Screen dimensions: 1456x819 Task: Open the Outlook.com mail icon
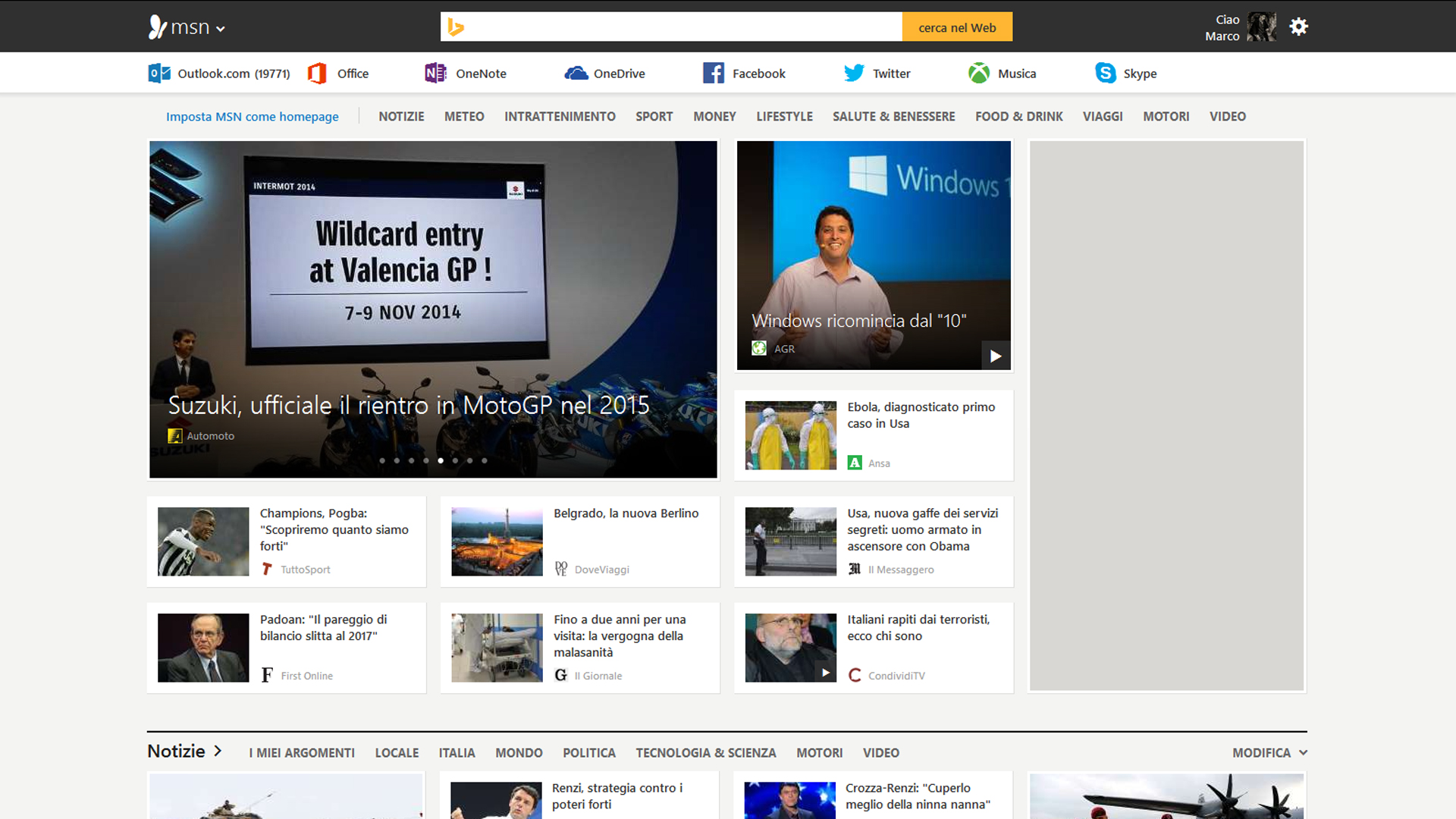coord(158,74)
